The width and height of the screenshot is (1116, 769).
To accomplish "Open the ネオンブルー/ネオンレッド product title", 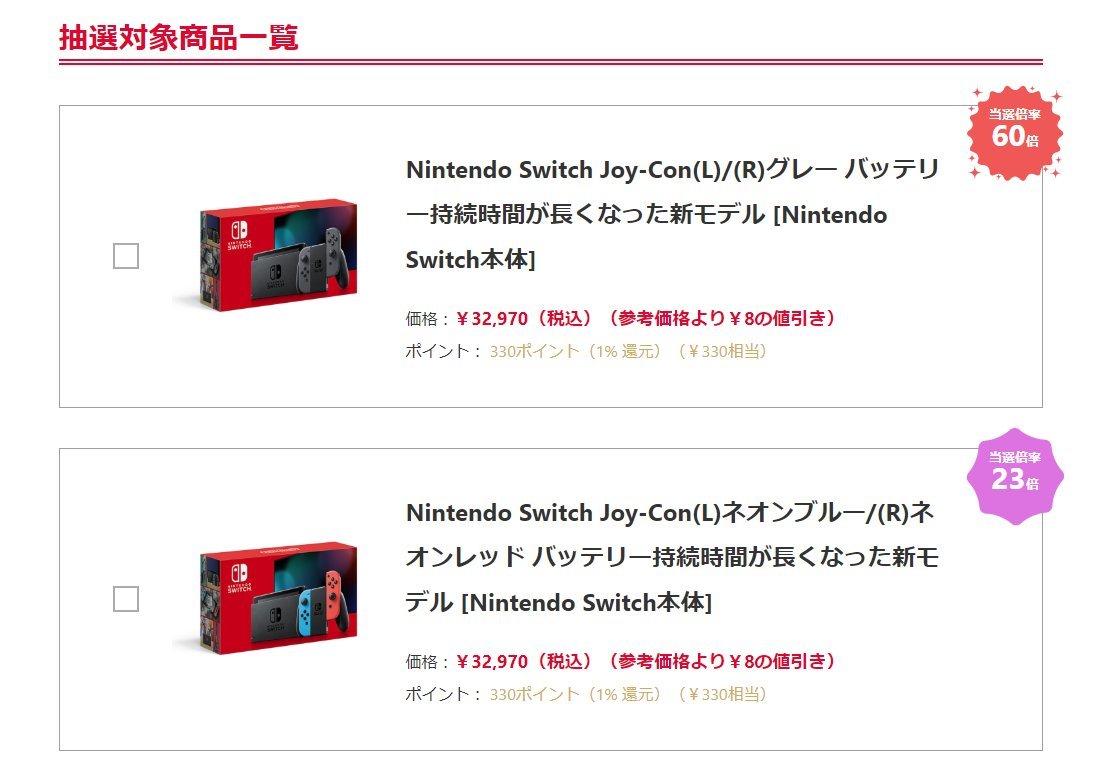I will click(672, 557).
